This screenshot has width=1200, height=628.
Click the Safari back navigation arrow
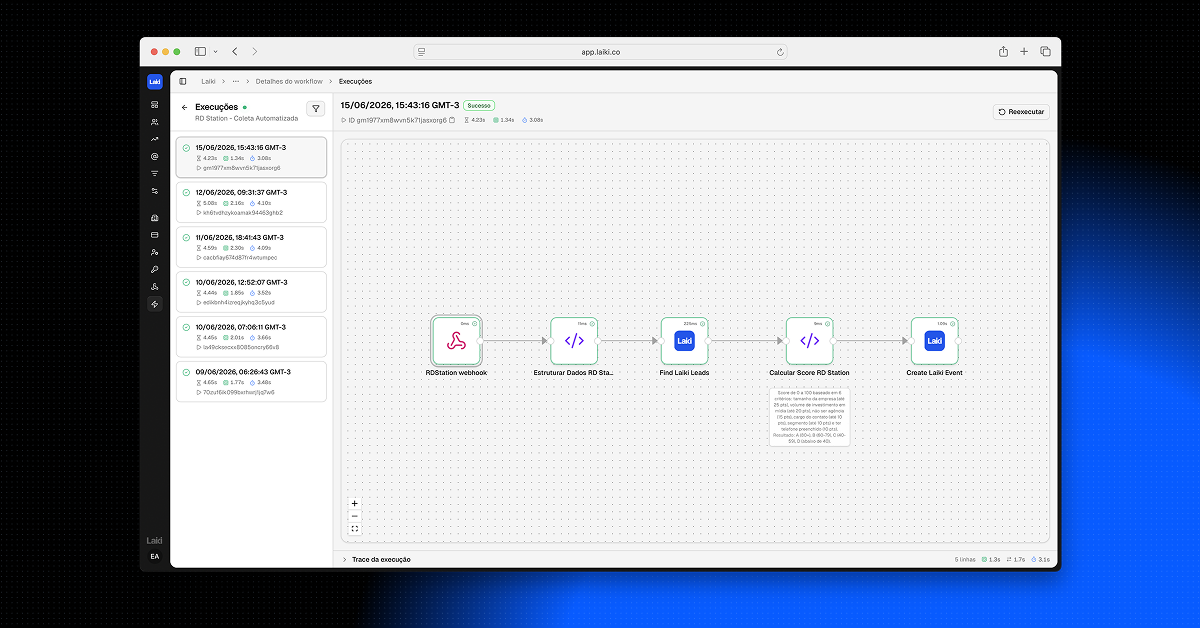click(x=234, y=51)
